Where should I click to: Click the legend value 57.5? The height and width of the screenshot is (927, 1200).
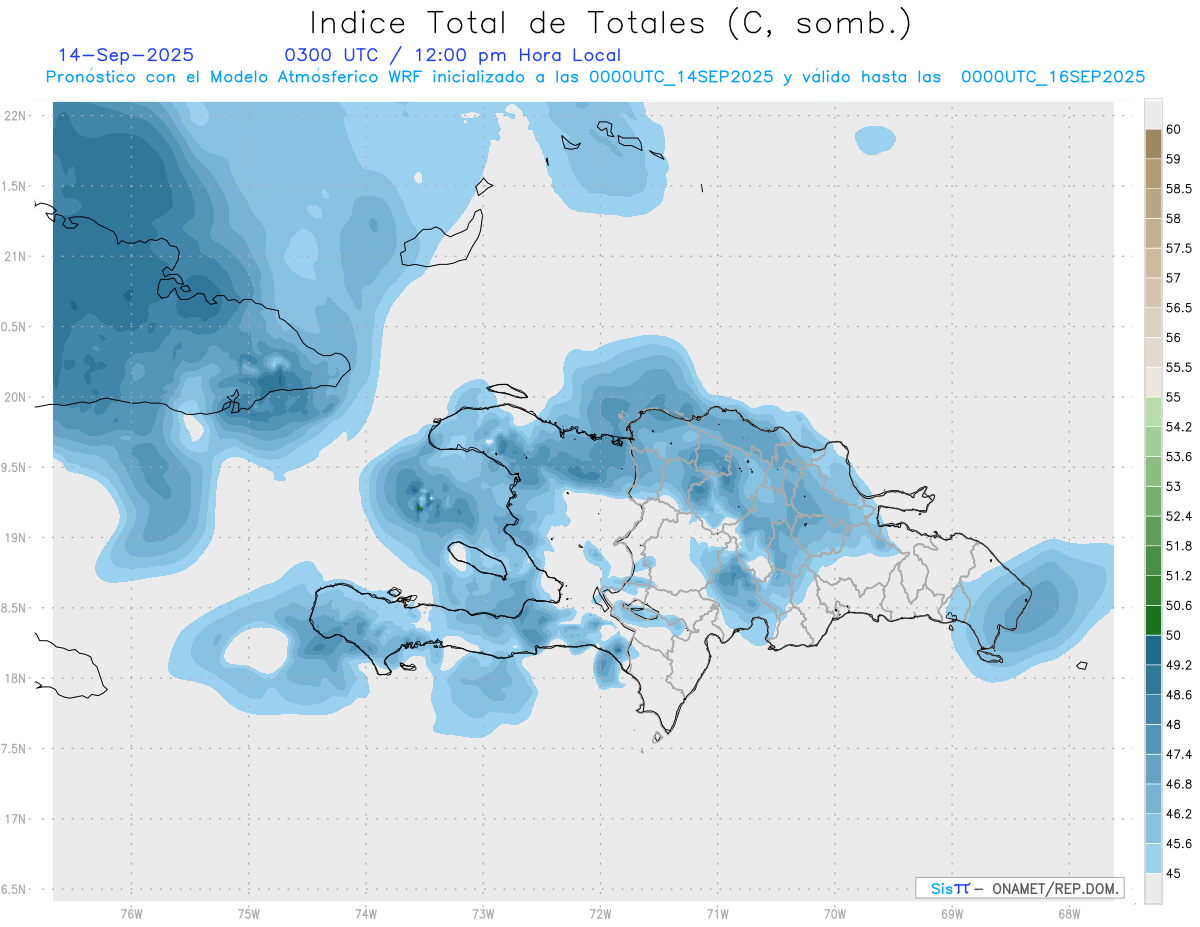click(1179, 248)
